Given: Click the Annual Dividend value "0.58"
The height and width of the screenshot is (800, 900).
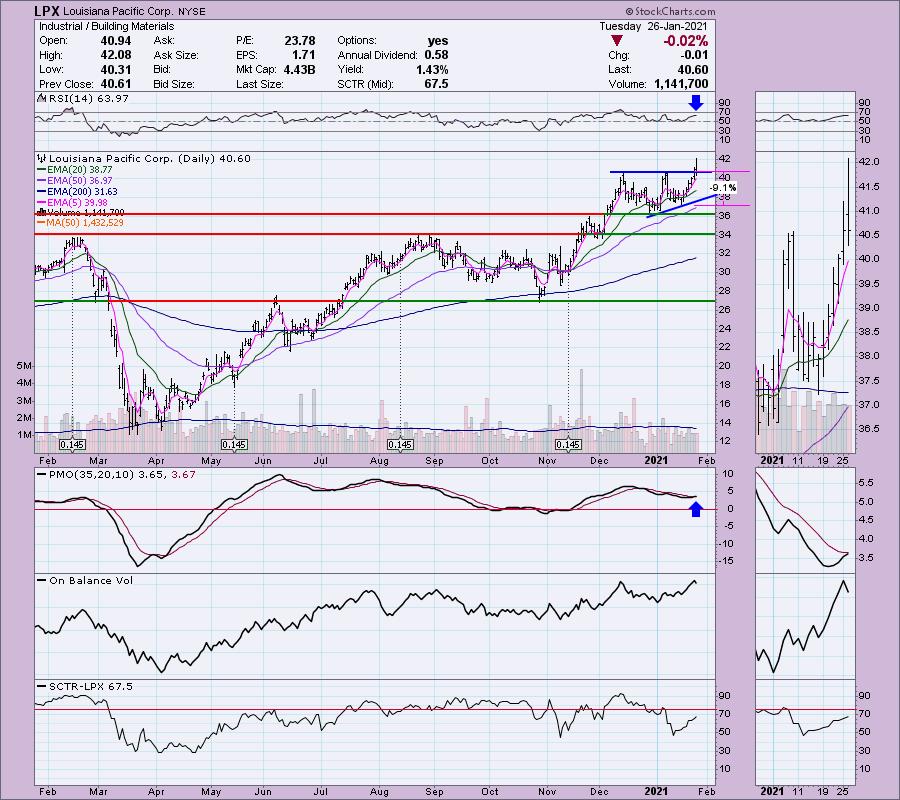Looking at the screenshot, I should 436,55.
